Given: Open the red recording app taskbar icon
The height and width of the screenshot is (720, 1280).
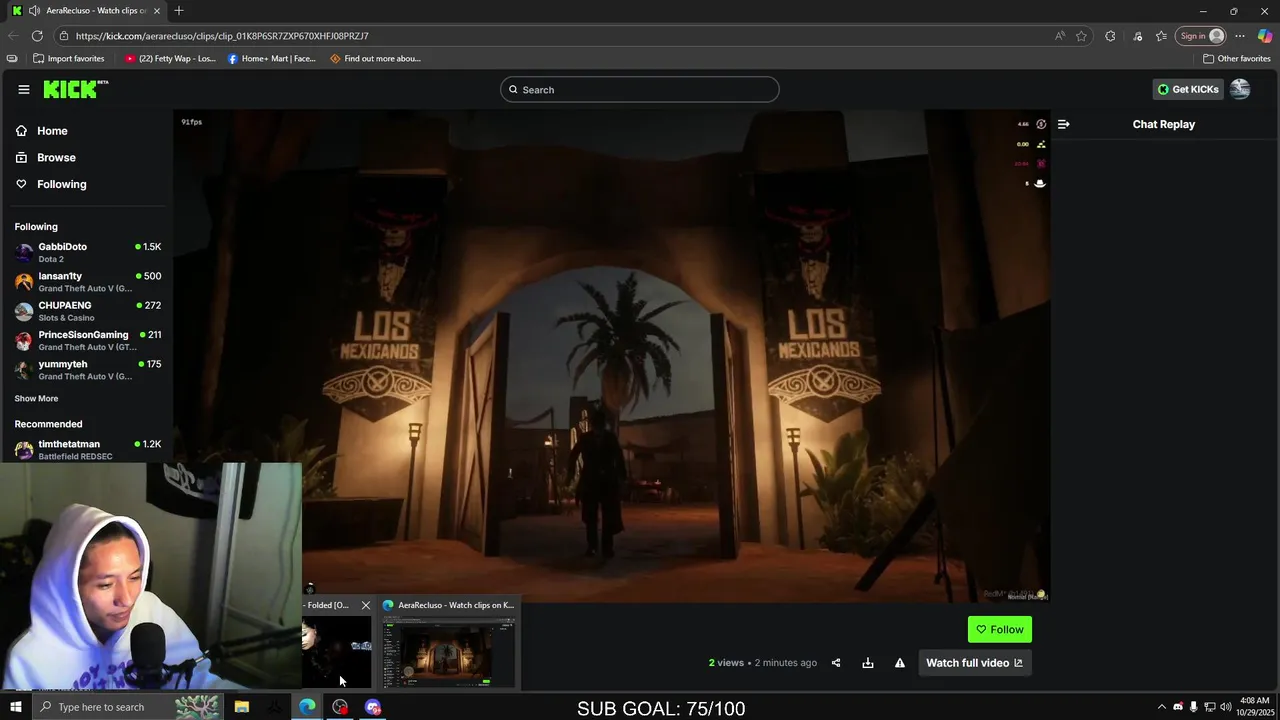Looking at the screenshot, I should point(340,707).
